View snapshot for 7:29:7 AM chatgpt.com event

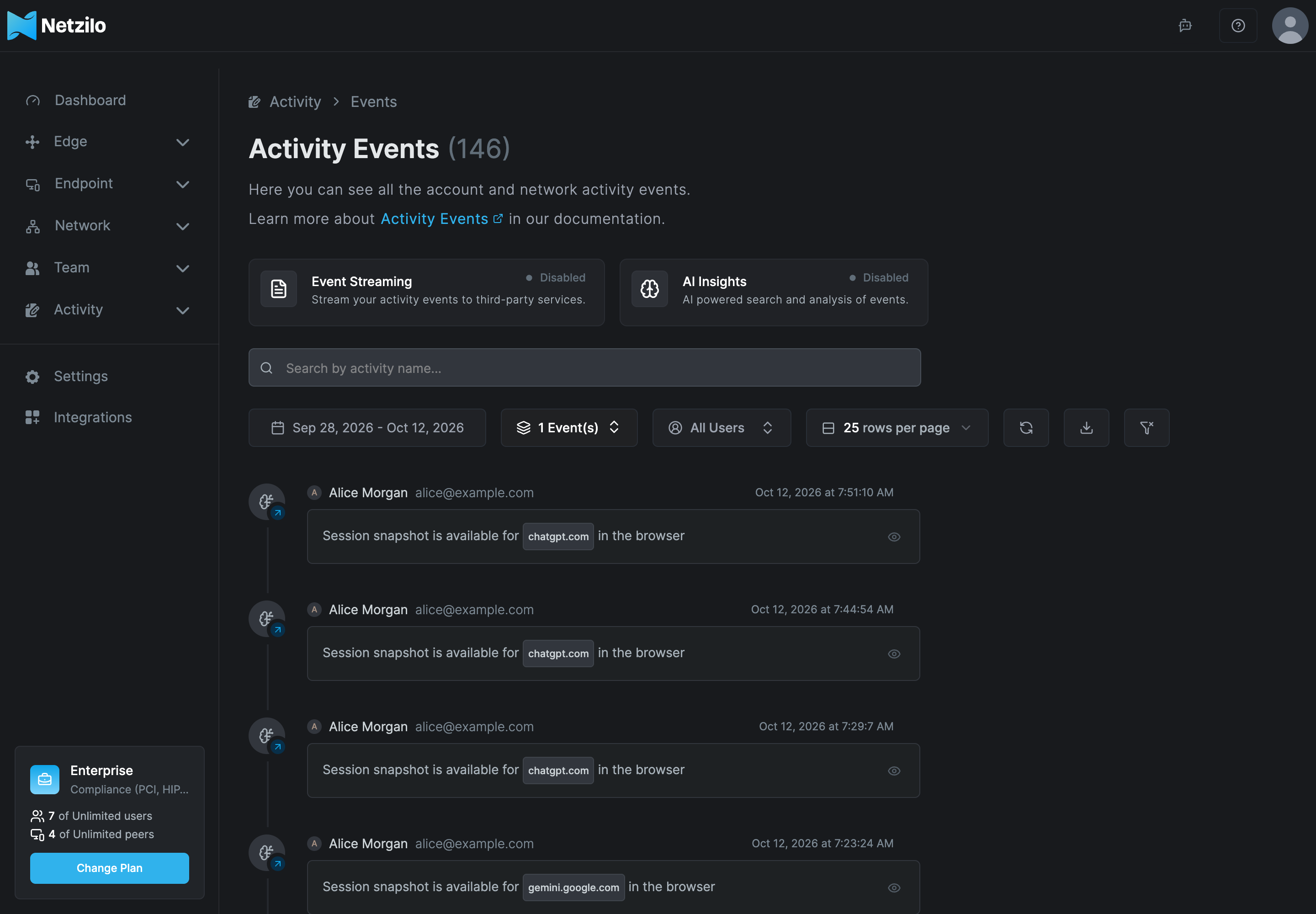click(894, 771)
